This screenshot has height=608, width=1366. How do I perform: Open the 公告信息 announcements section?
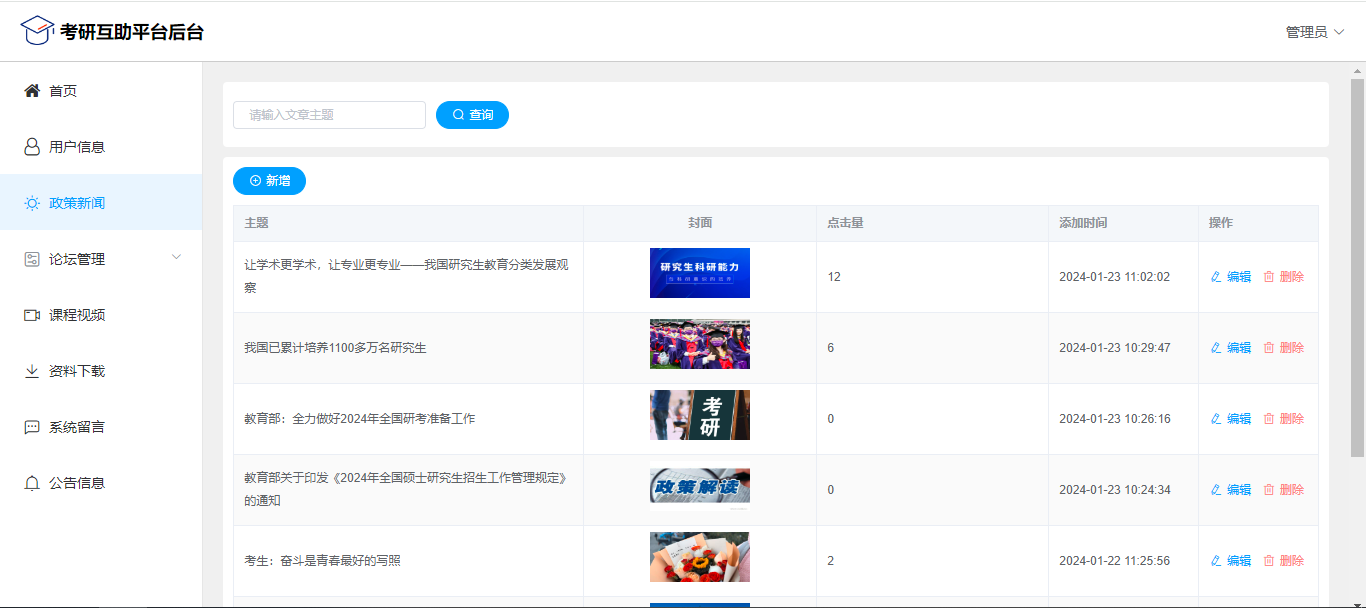pos(76,483)
